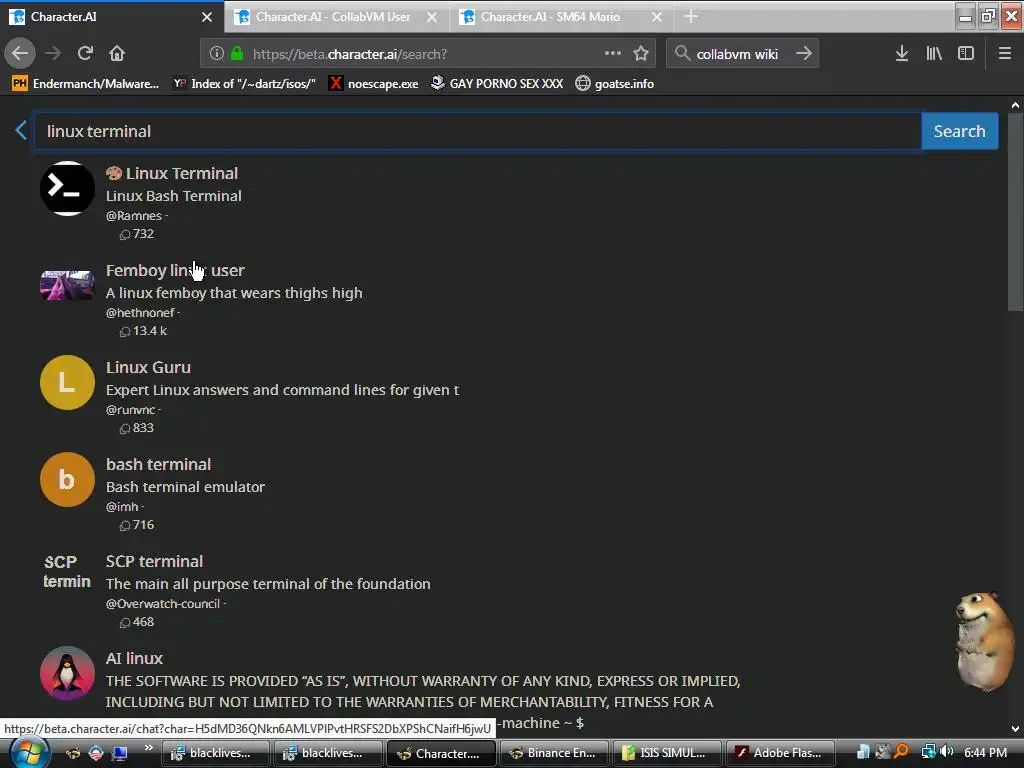1024x768 pixels.
Task: Show site information icon in address bar
Action: [x=217, y=54]
